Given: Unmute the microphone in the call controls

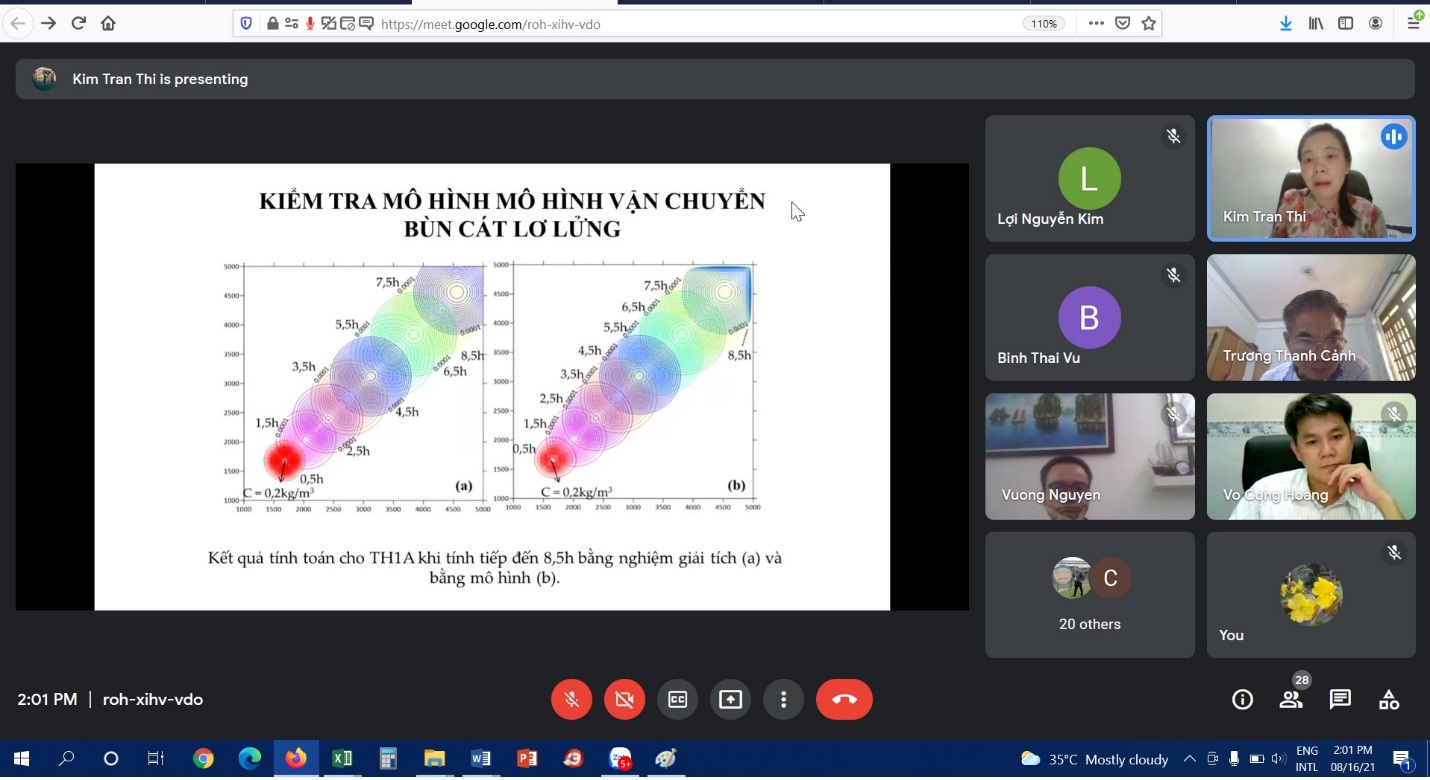Looking at the screenshot, I should click(571, 699).
